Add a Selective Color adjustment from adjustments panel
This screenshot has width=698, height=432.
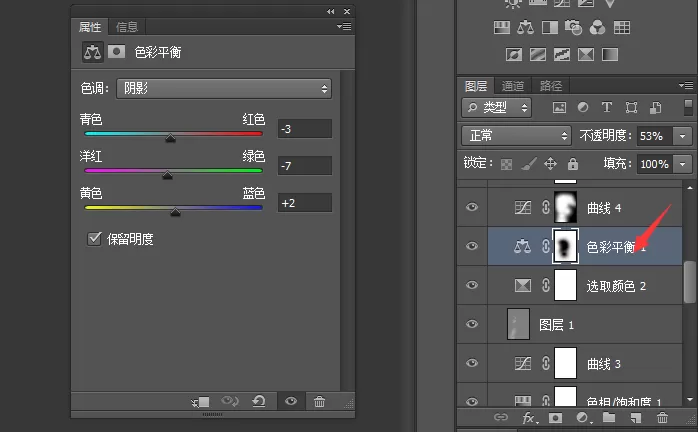click(x=586, y=55)
